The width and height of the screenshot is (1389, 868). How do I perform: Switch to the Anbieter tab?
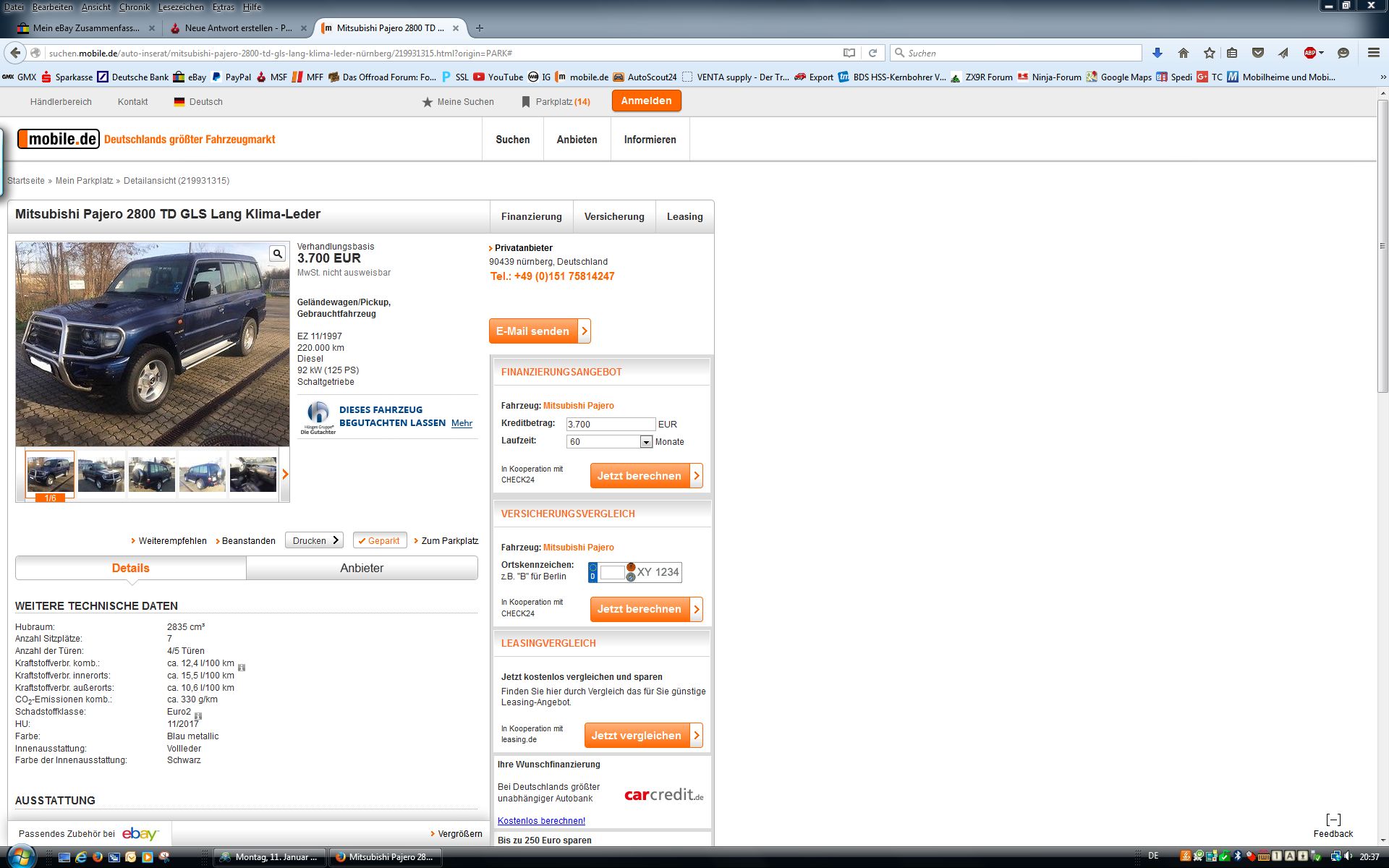pyautogui.click(x=362, y=568)
